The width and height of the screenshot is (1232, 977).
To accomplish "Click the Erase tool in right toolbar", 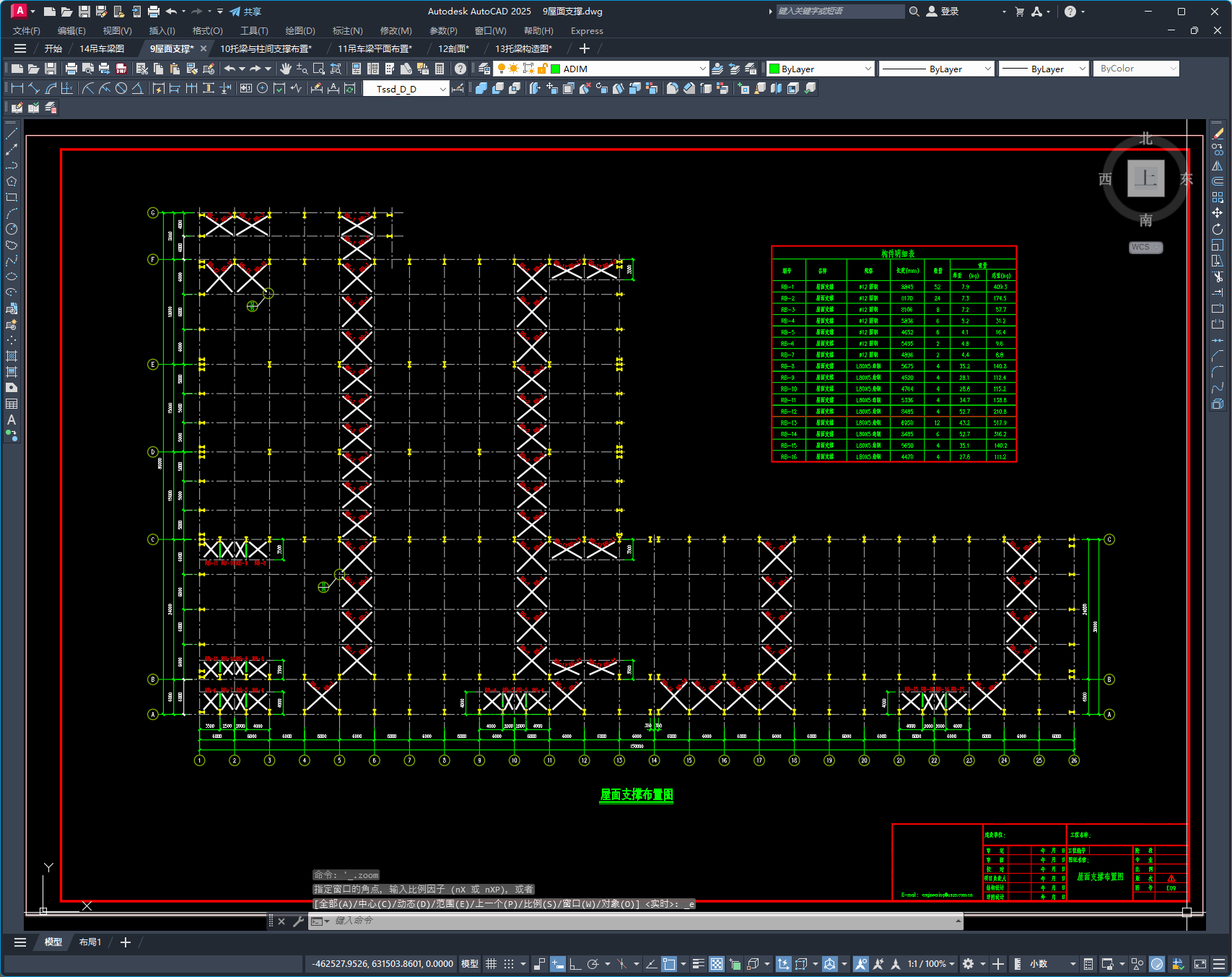I will coord(1218,134).
